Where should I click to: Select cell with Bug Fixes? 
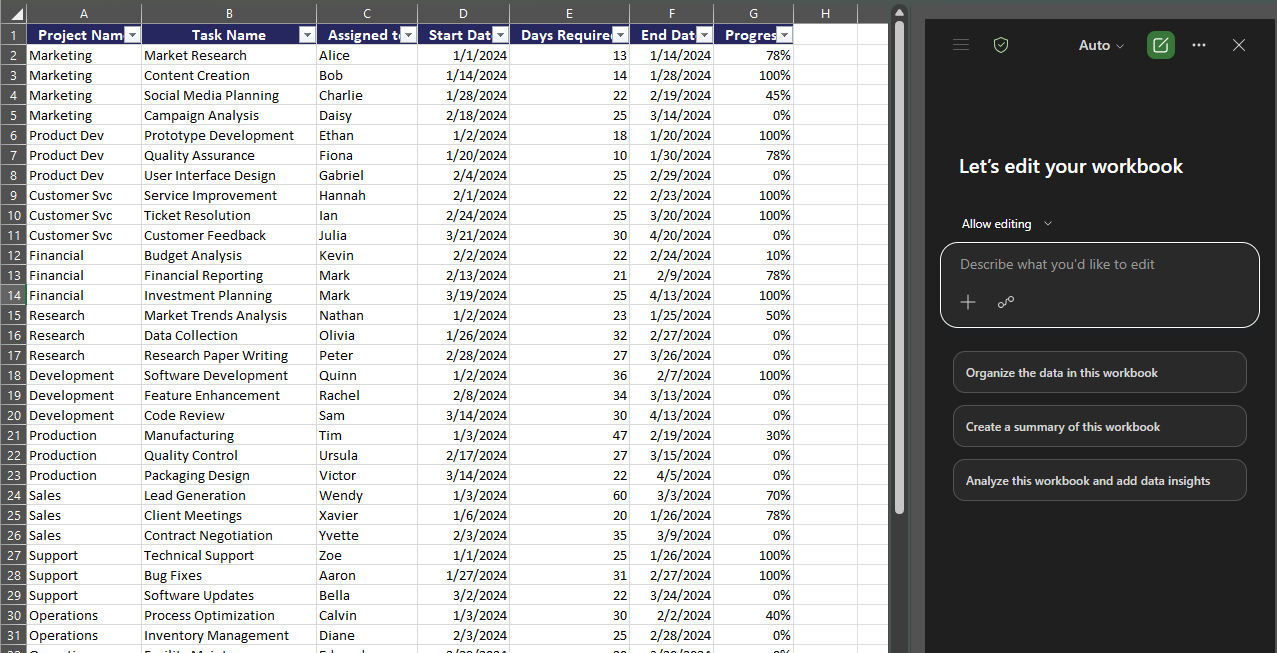point(229,575)
